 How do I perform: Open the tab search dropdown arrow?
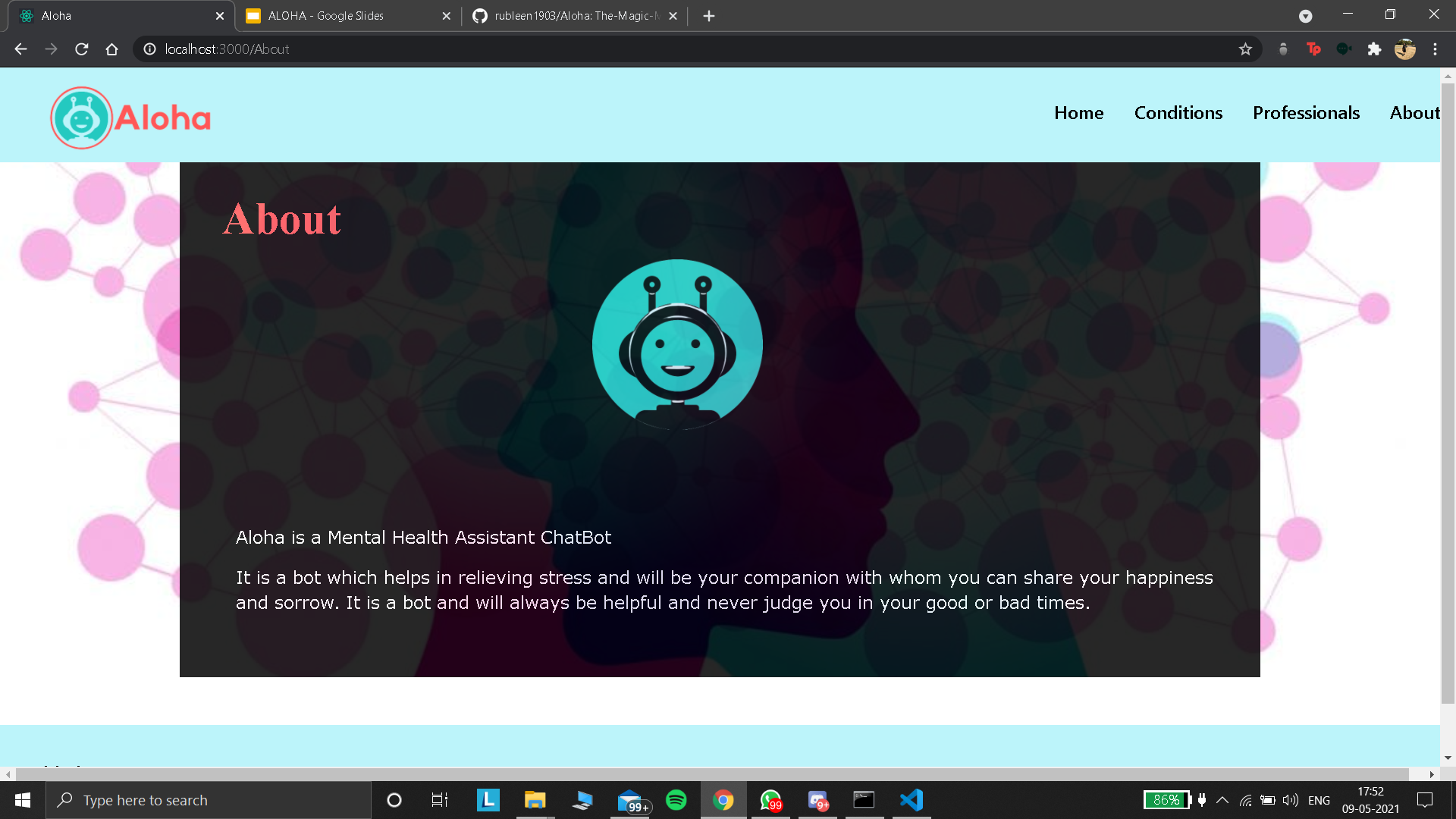pyautogui.click(x=1306, y=15)
